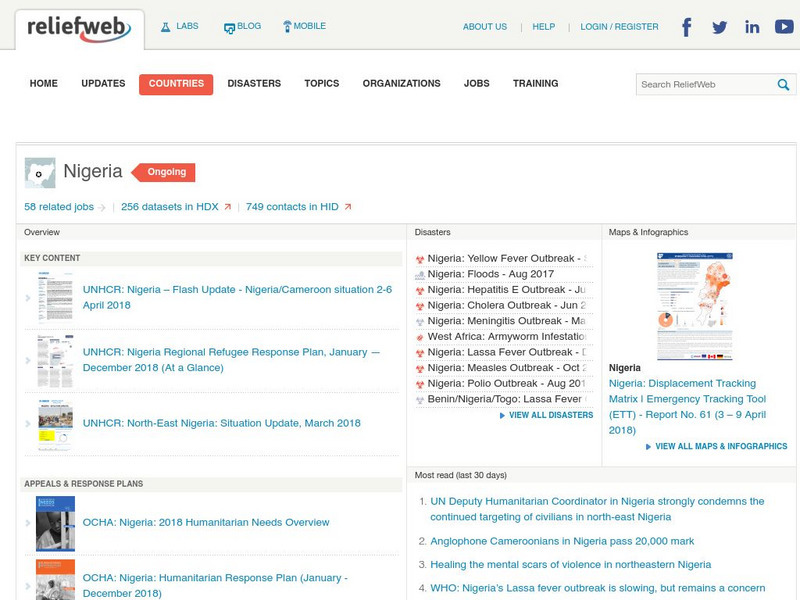Click triangle before View All Maps & Infographics
The width and height of the screenshot is (800, 600).
point(648,447)
